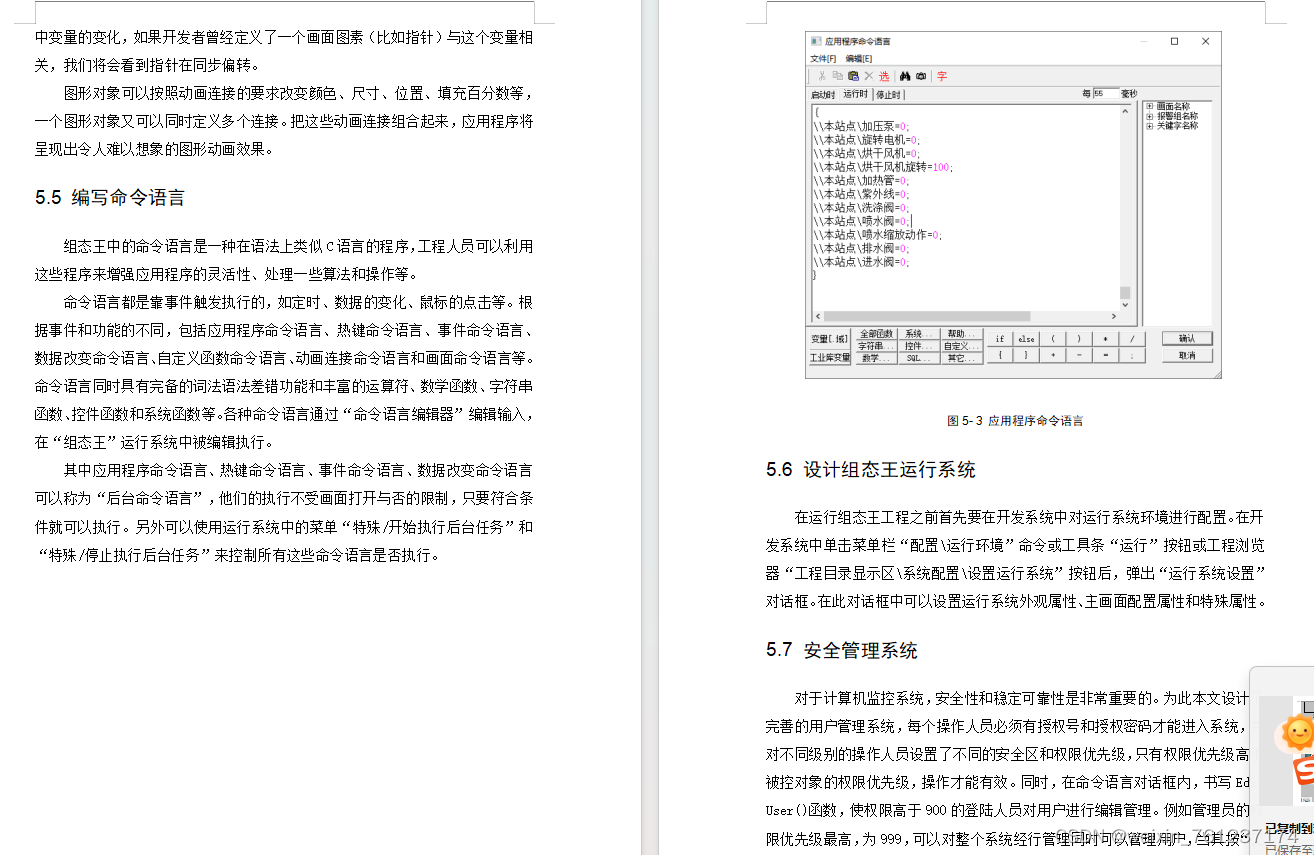
Task: Click the Cut scissors icon in the command language toolbar
Action: pyautogui.click(x=822, y=76)
